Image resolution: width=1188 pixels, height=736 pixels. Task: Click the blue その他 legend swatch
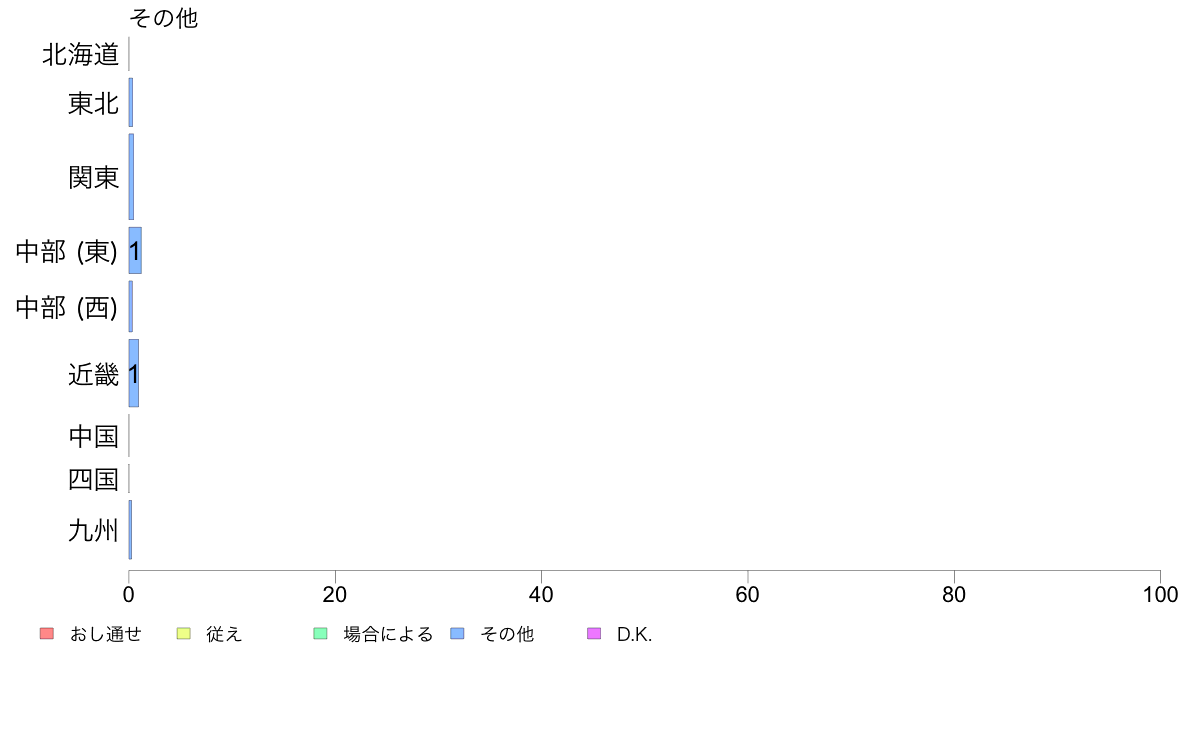click(x=457, y=634)
